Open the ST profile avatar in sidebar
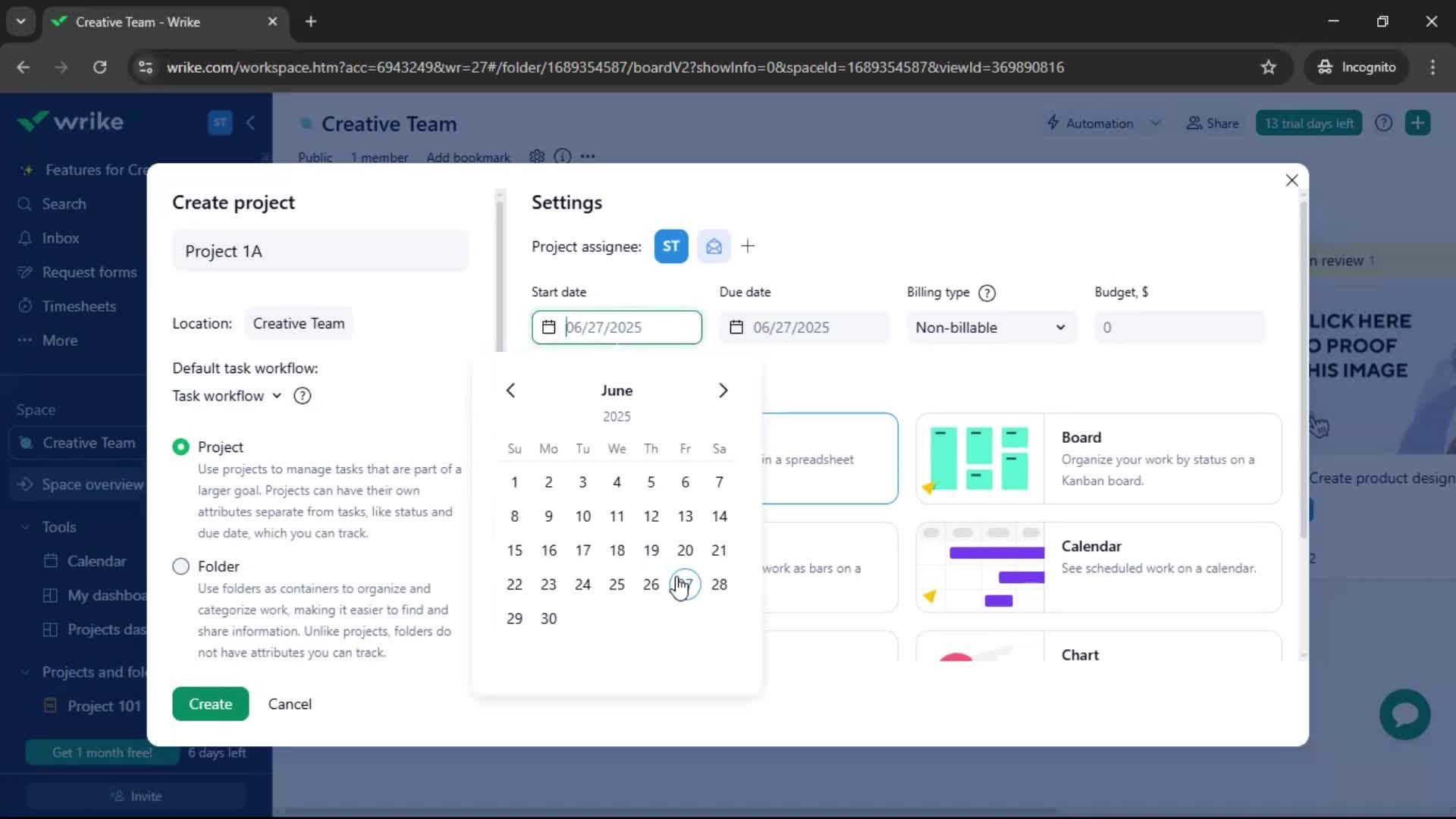Viewport: 1456px width, 819px height. [x=220, y=122]
